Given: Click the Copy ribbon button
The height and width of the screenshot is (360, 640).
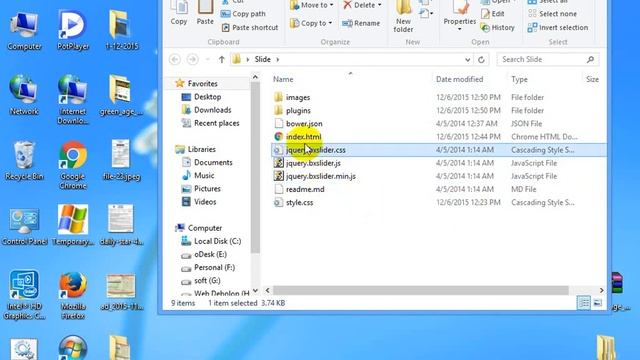Looking at the screenshot, I should 179,13.
